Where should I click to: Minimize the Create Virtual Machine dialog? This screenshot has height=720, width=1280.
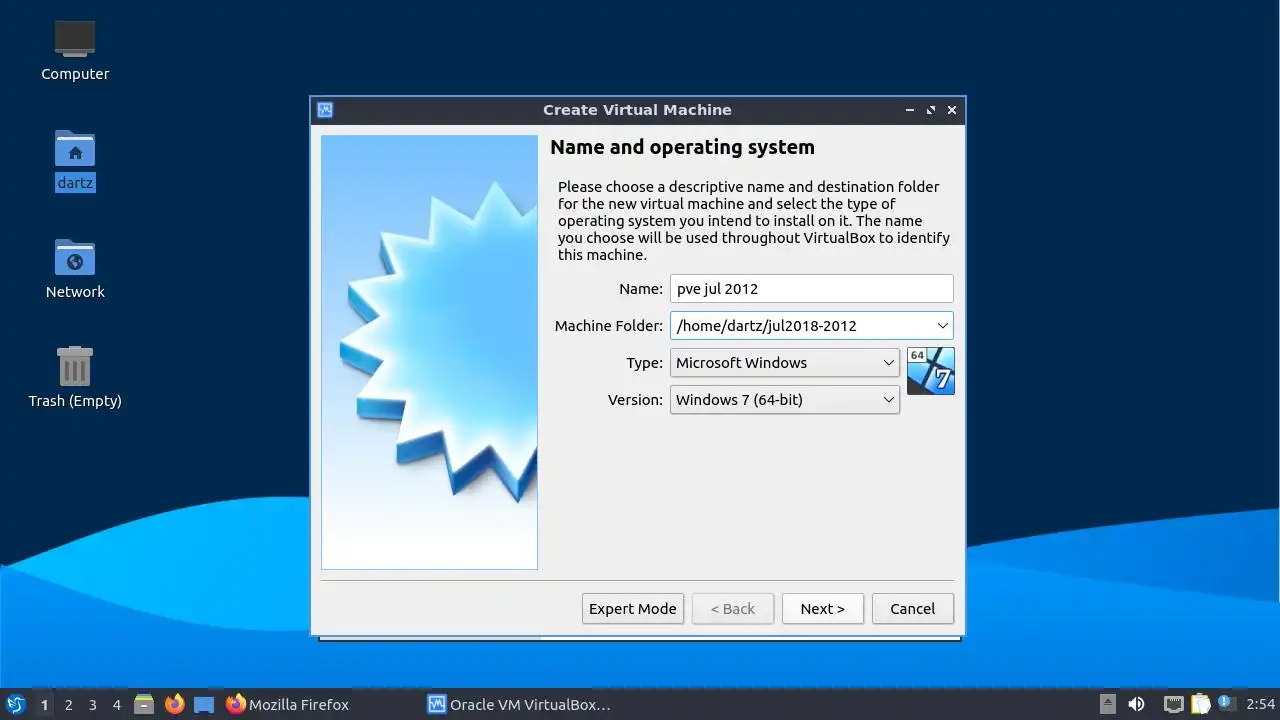pos(910,110)
